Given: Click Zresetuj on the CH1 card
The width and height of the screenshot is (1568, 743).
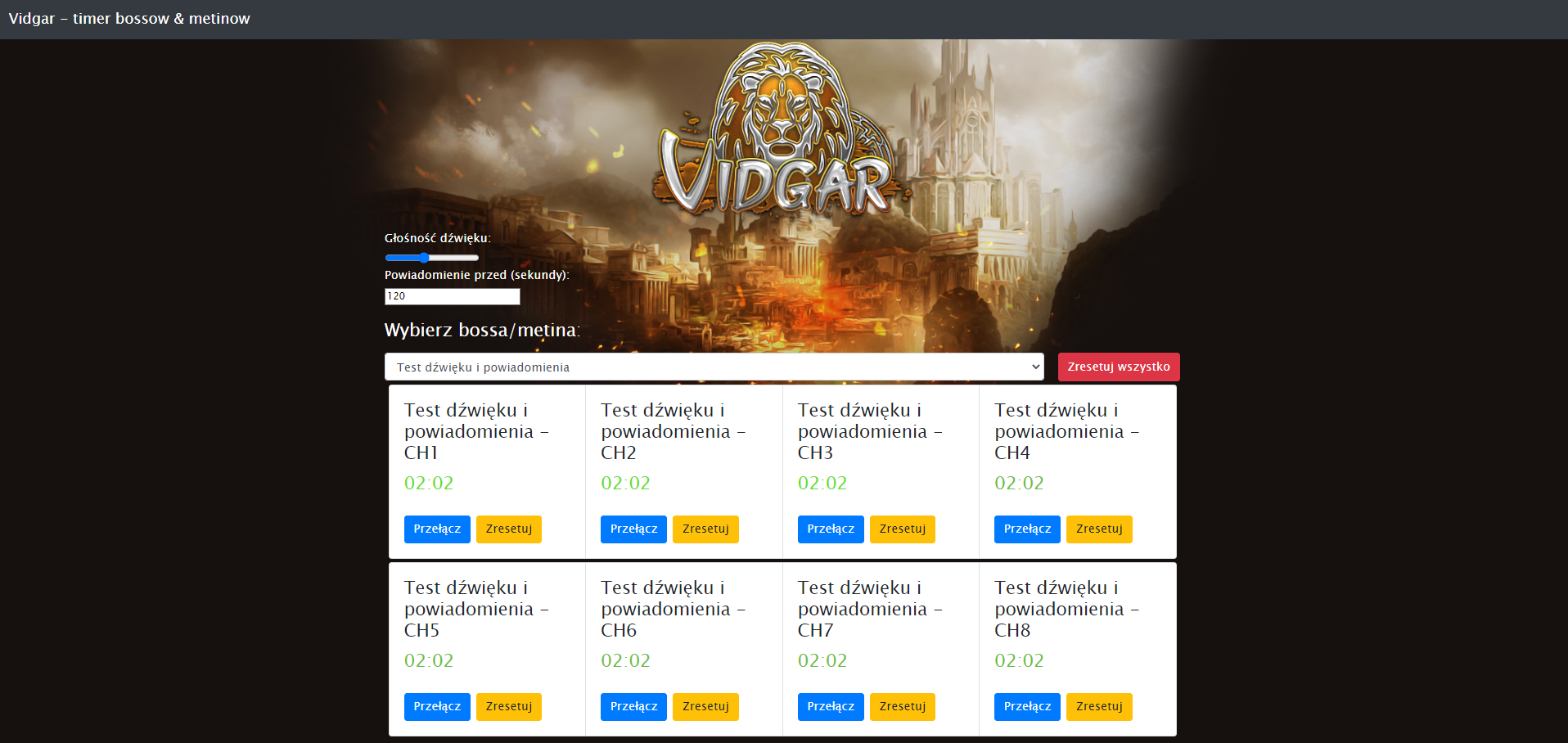Looking at the screenshot, I should (x=509, y=529).
